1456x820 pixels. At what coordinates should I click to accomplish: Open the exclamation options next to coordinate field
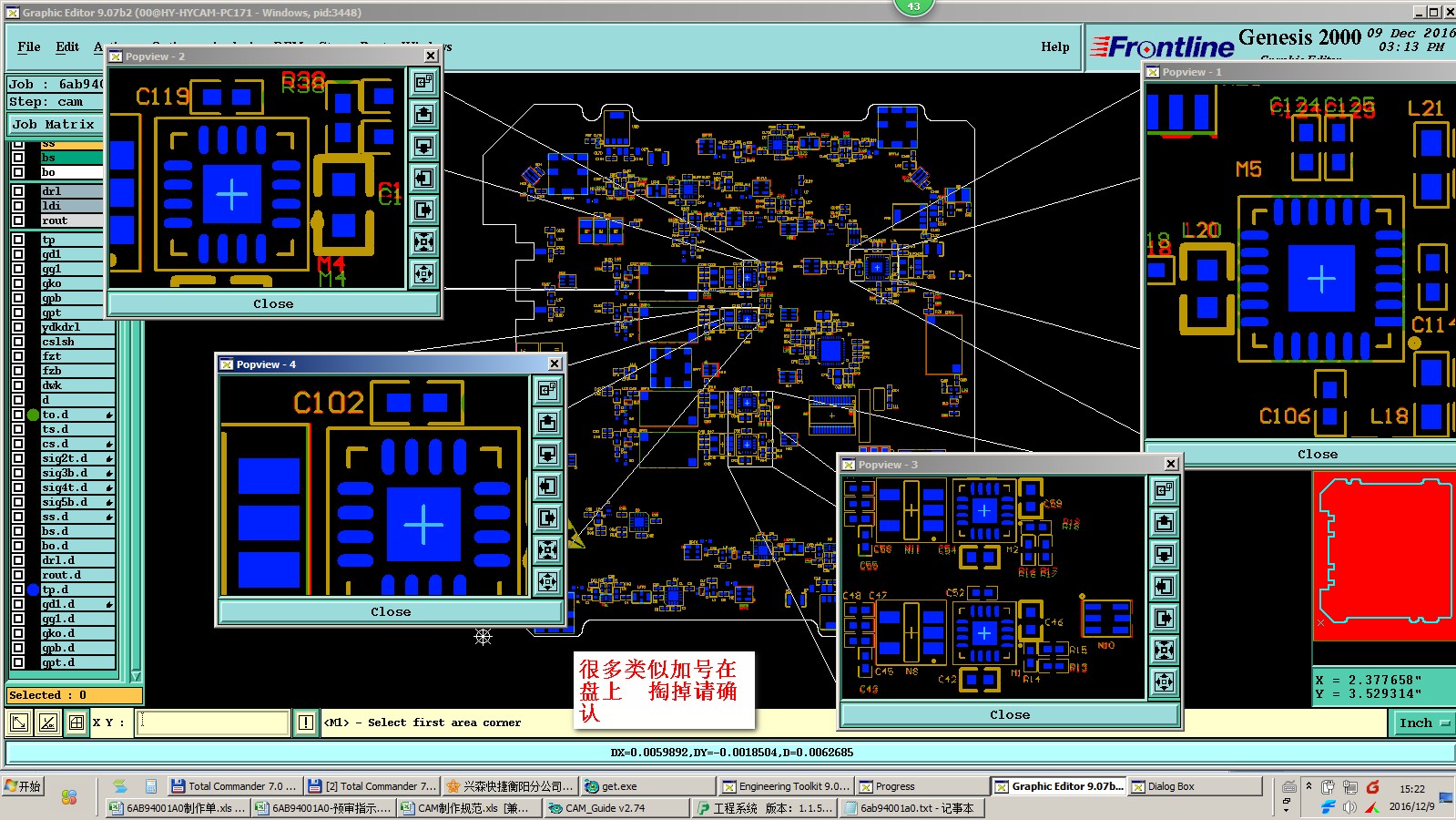click(x=306, y=723)
